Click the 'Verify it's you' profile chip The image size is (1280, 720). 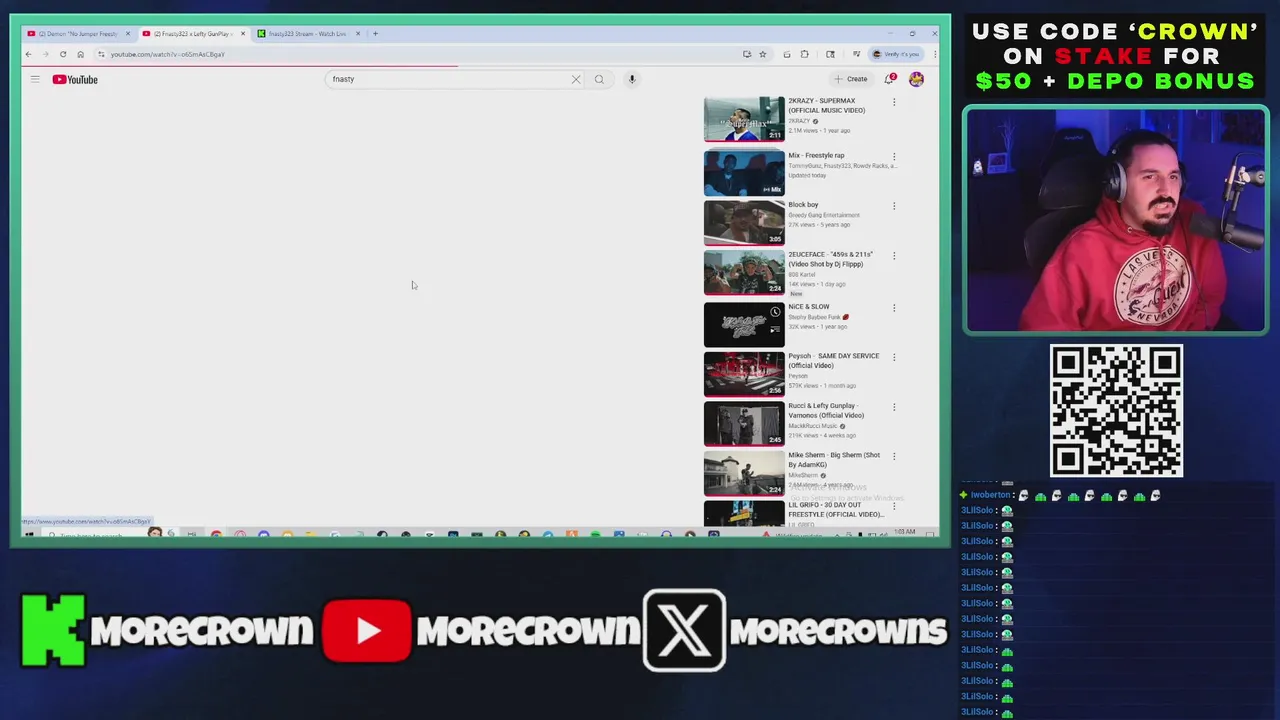pyautogui.click(x=895, y=54)
